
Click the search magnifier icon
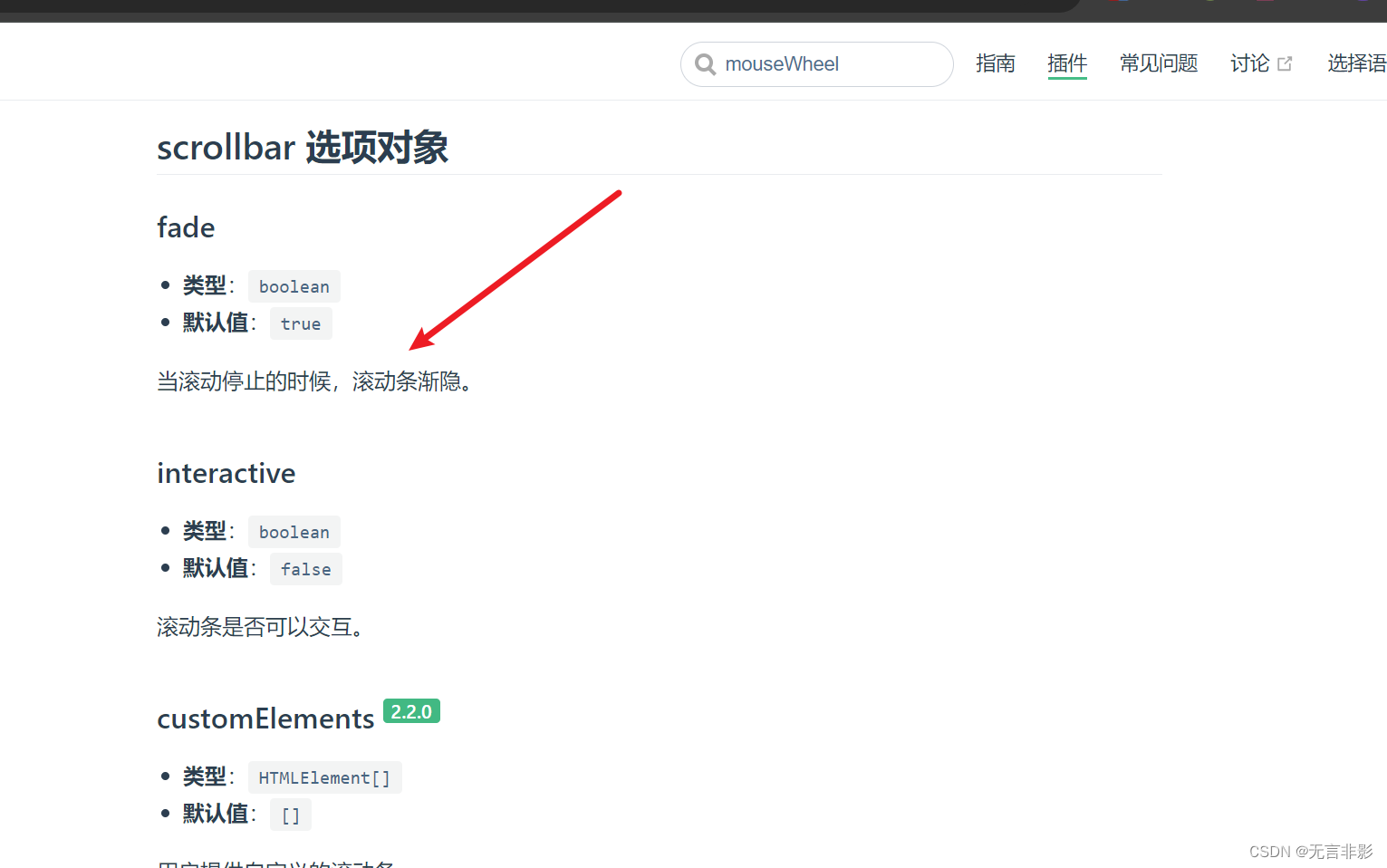[705, 63]
